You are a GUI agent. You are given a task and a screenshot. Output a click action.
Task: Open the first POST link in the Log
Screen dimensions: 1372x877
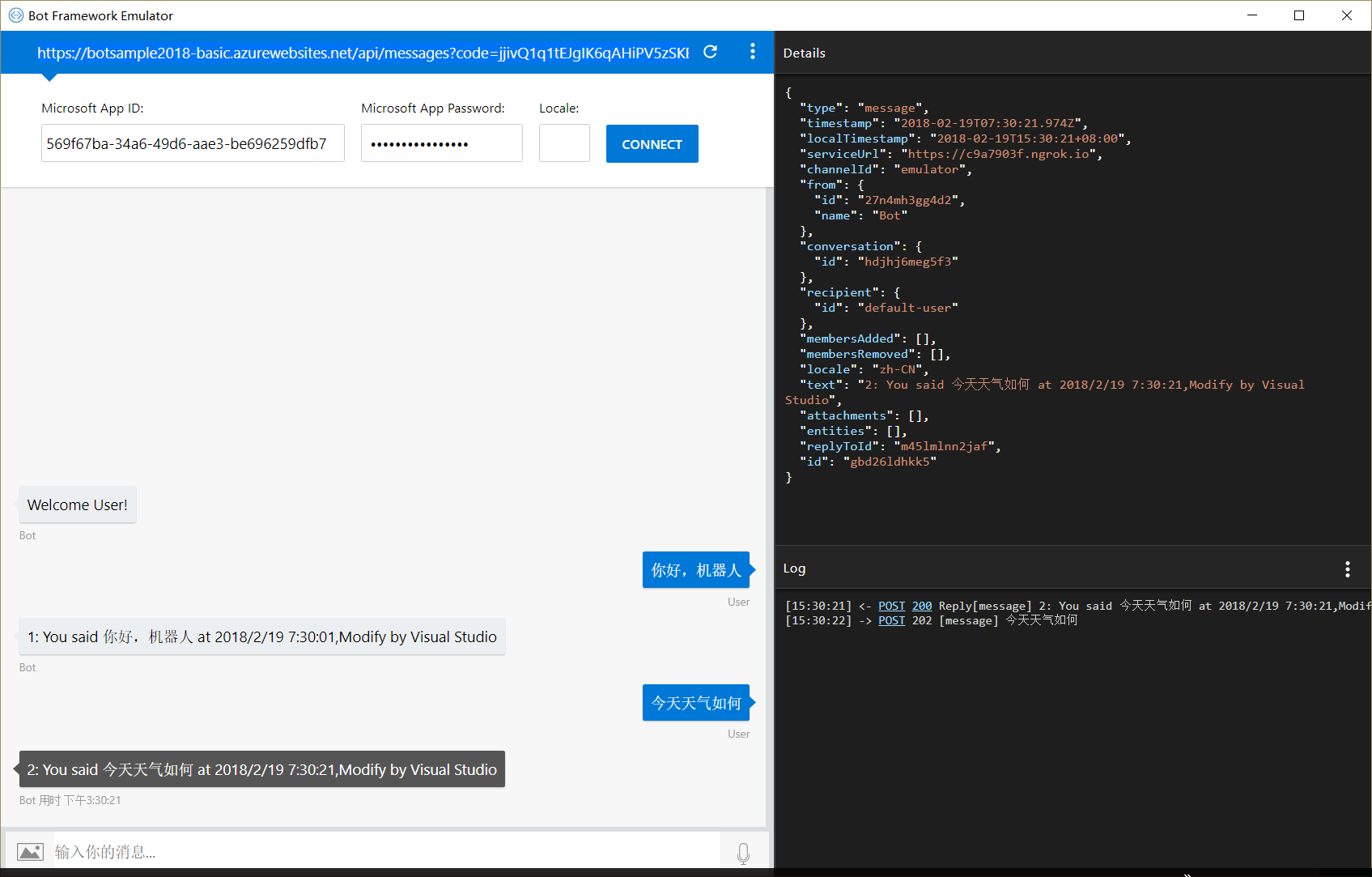[891, 605]
